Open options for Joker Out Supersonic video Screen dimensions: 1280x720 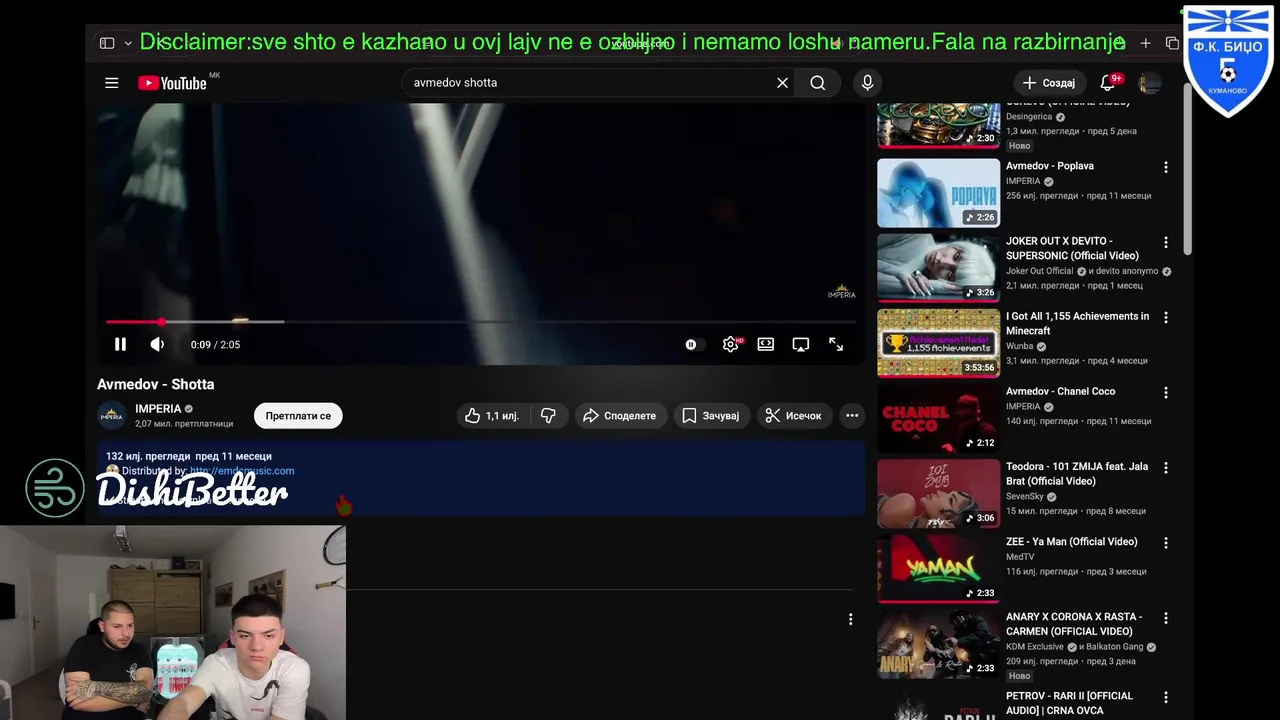[x=1165, y=242]
